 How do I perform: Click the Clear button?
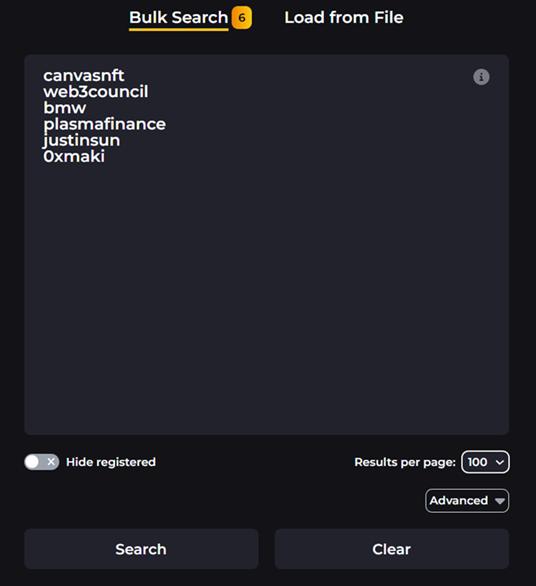point(391,549)
